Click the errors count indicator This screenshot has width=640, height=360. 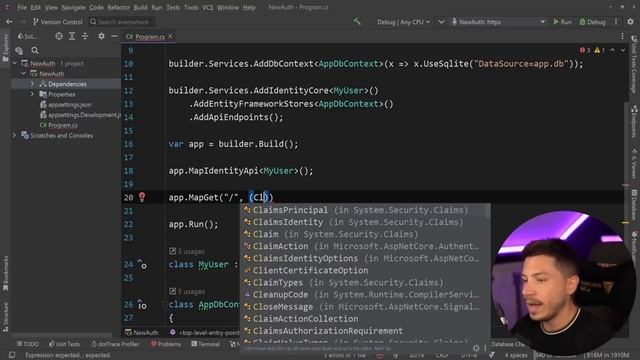(x=585, y=50)
